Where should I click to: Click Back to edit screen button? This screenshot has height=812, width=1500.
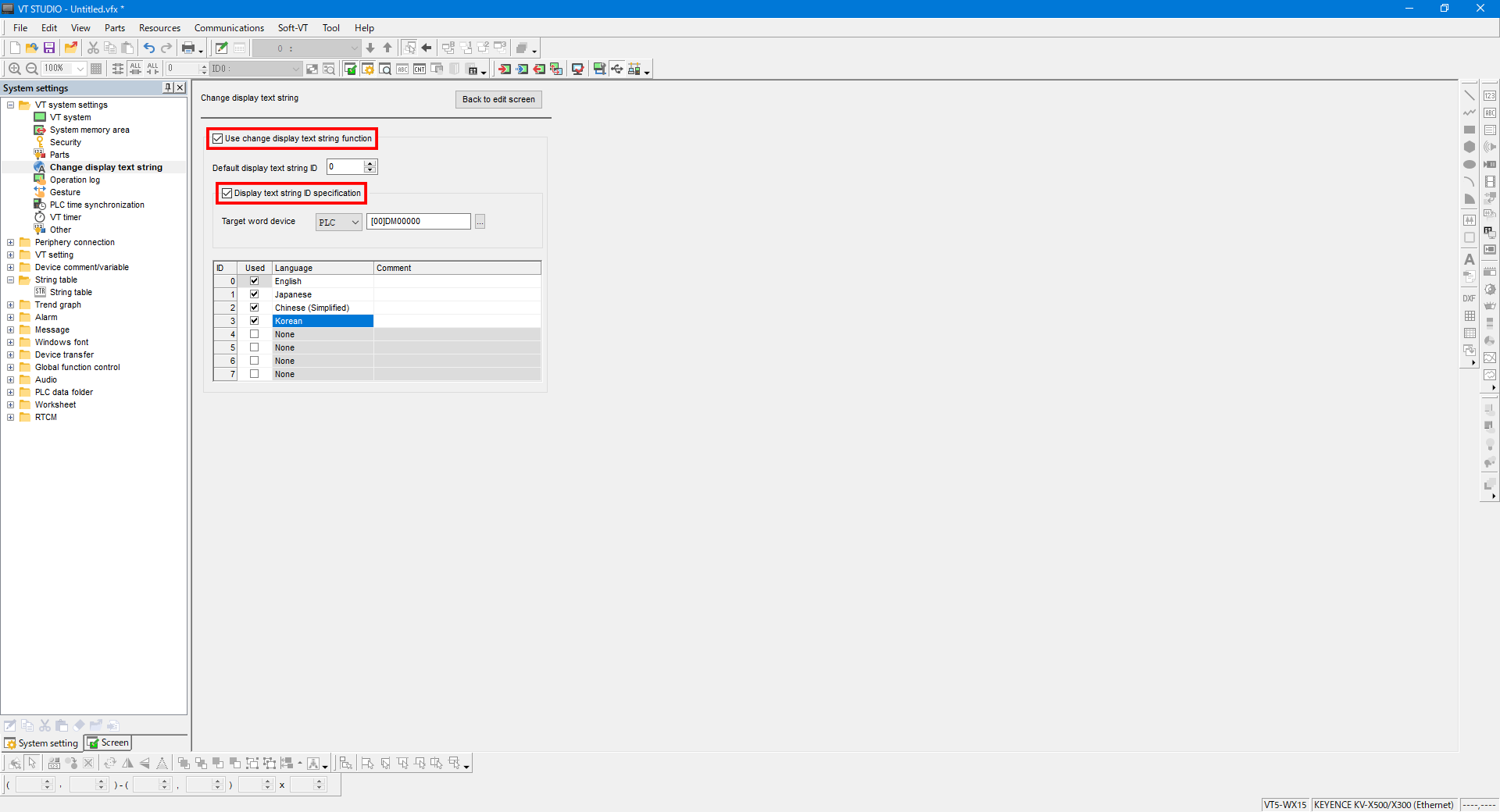498,99
